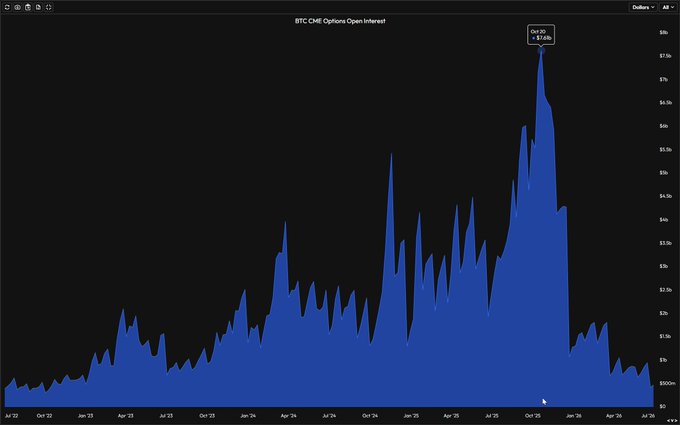Click the $4.5b y-axis label
This screenshot has width=680, height=425.
point(665,196)
